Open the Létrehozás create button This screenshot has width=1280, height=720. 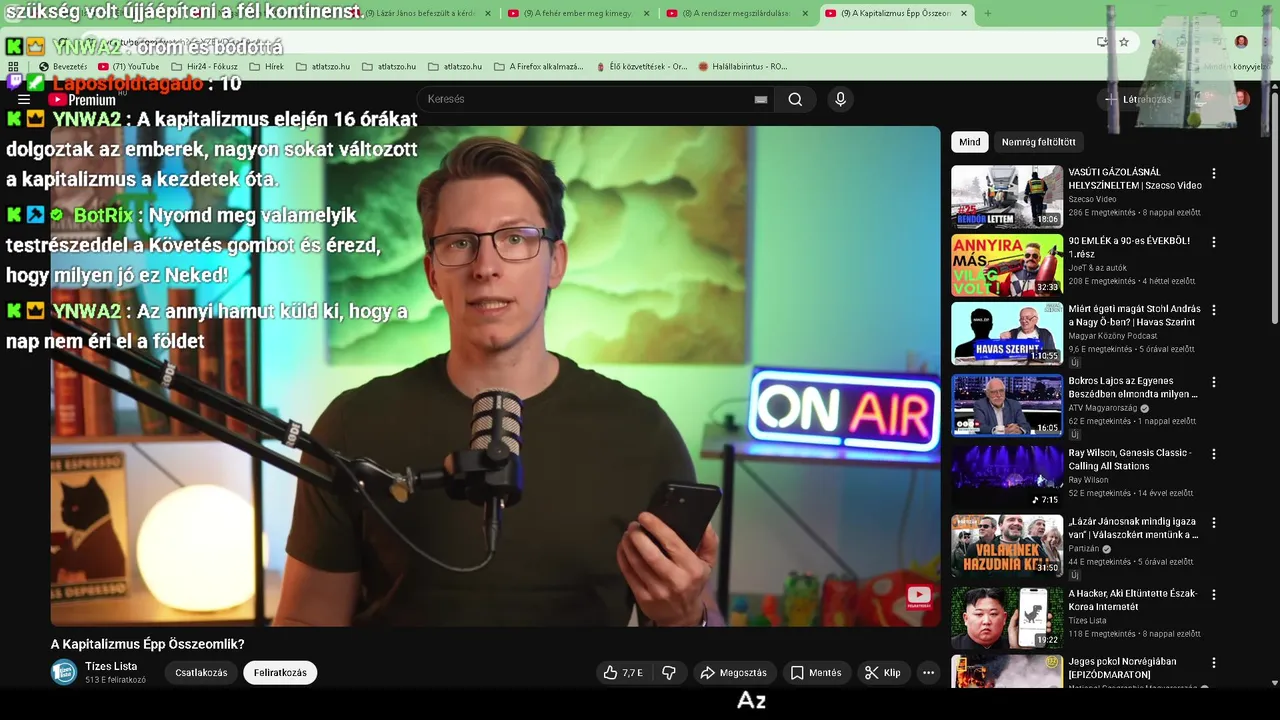point(1139,99)
